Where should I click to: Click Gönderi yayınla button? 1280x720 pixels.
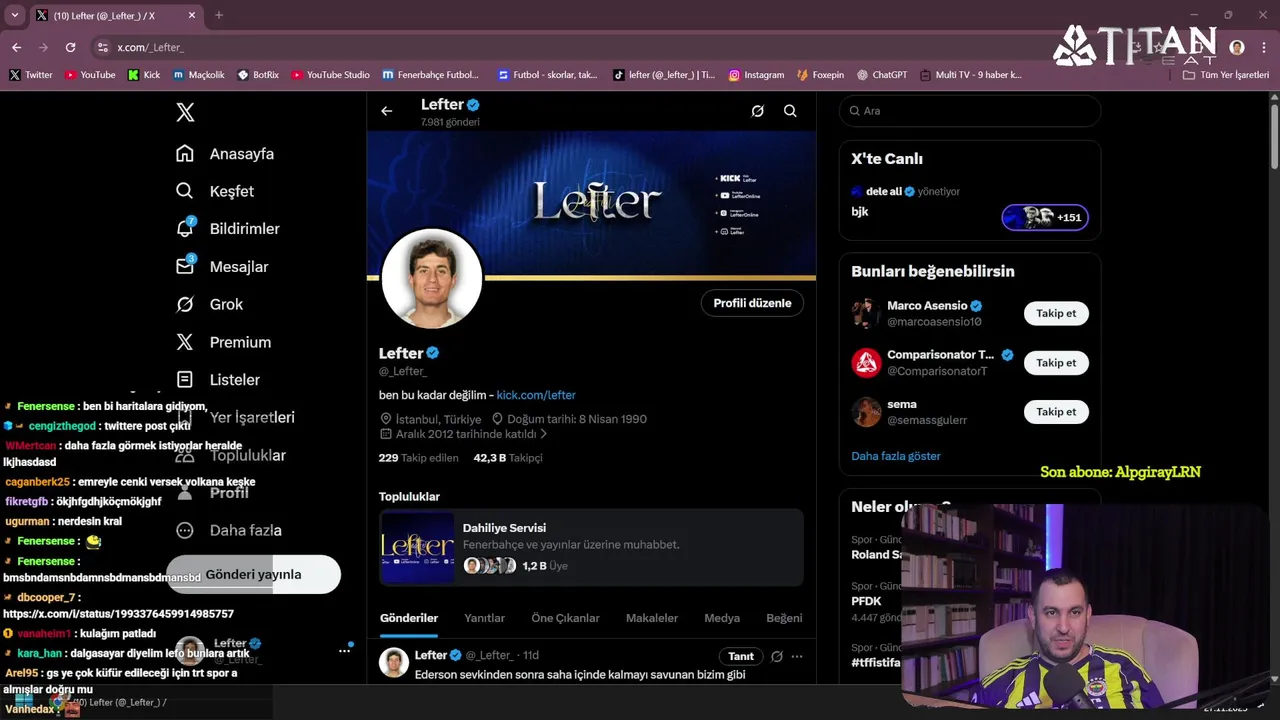tap(253, 575)
